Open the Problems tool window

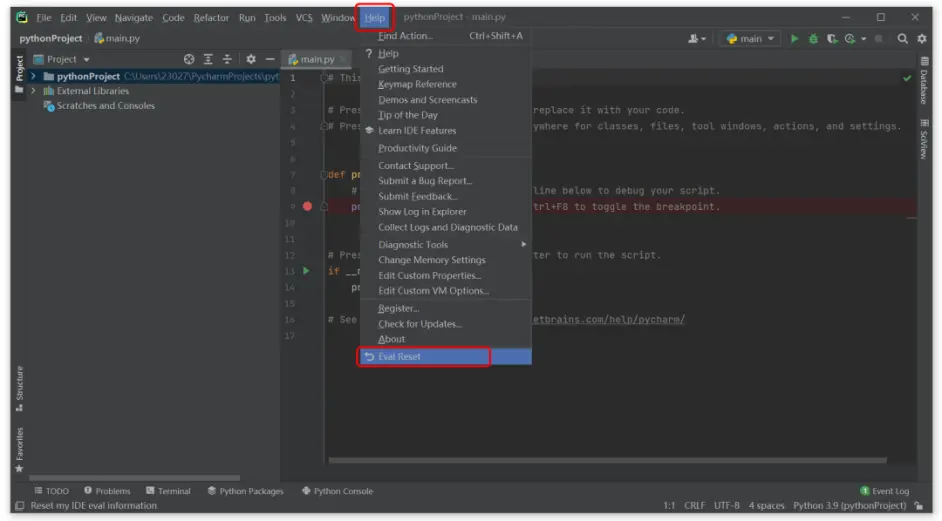click(107, 491)
